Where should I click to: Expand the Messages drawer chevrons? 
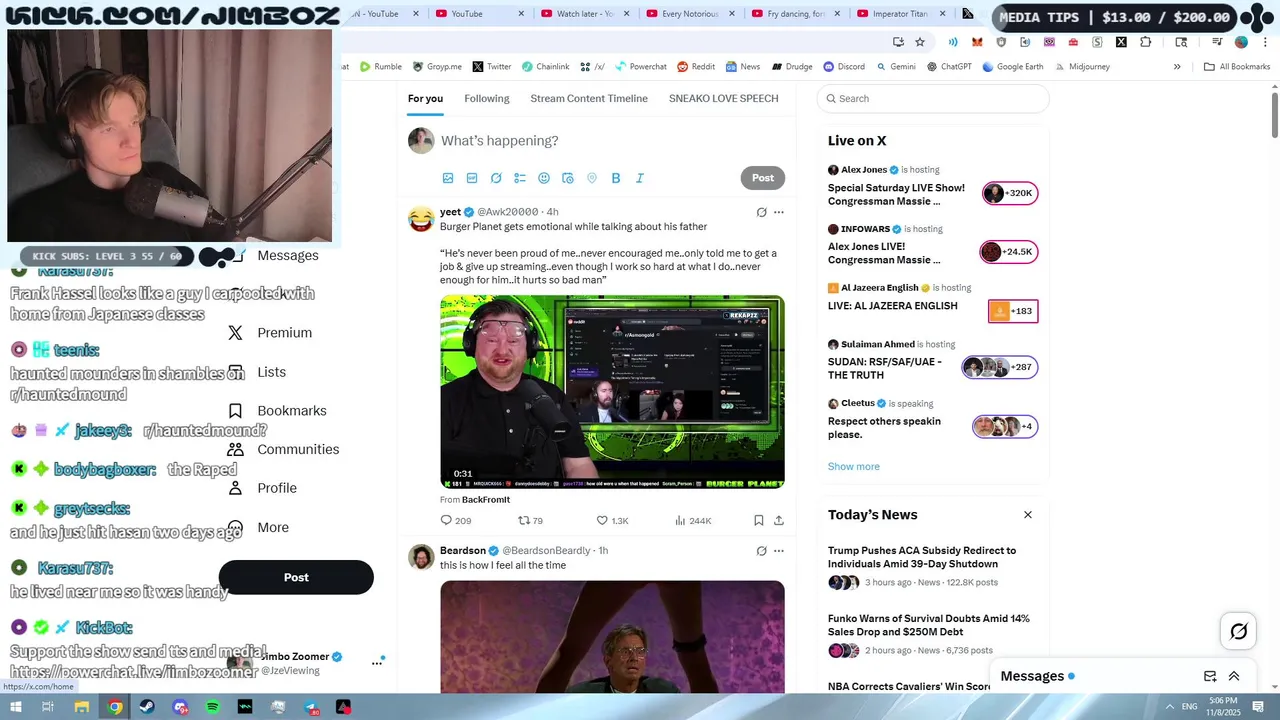pyautogui.click(x=1234, y=676)
